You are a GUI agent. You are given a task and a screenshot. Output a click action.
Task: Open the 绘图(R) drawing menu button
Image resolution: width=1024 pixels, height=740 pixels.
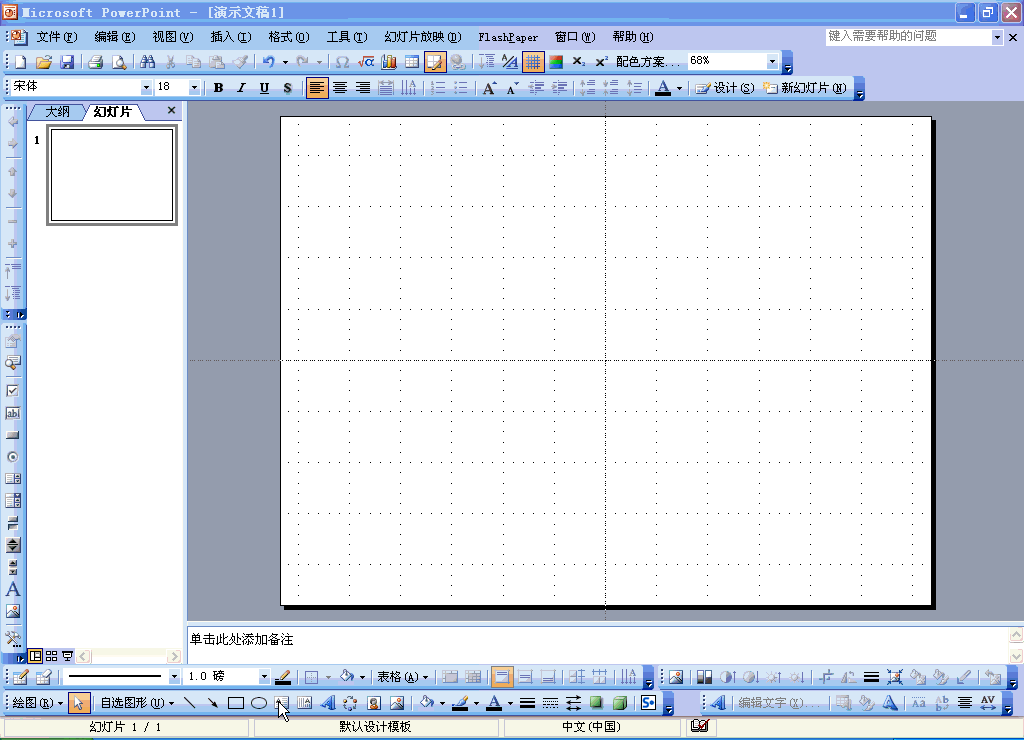click(38, 703)
